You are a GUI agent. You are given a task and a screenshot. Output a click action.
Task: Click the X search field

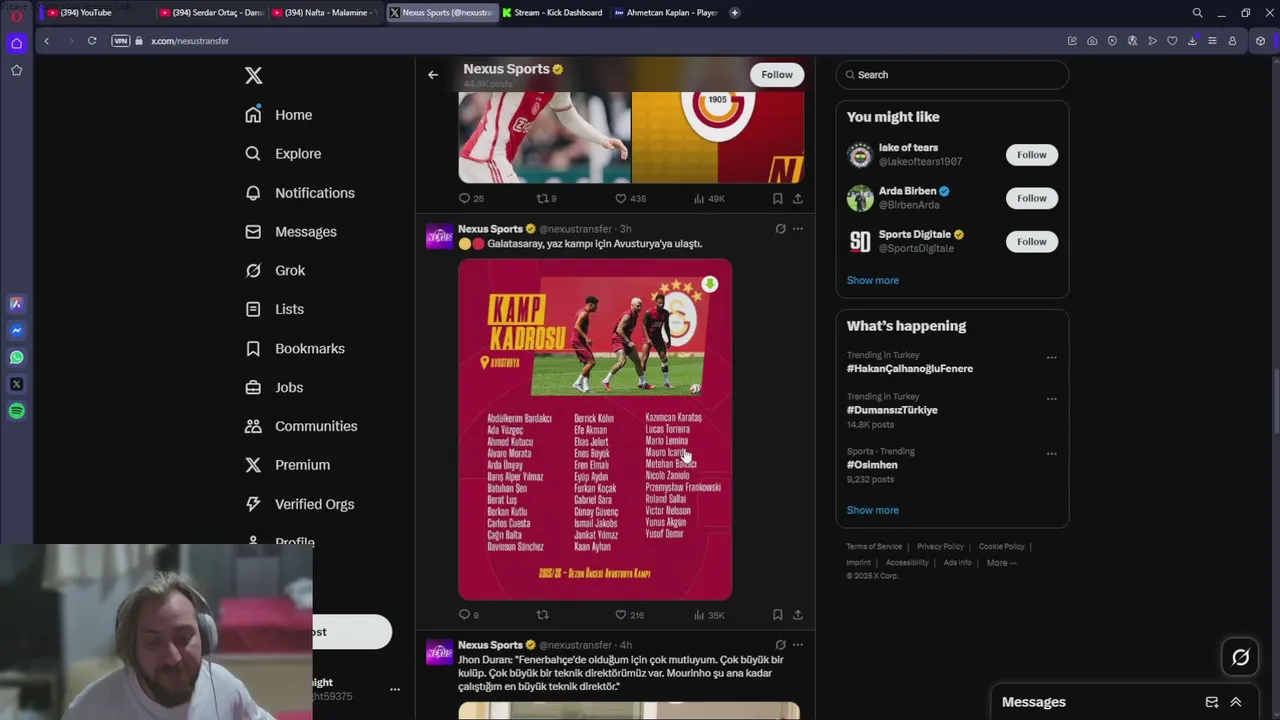952,75
